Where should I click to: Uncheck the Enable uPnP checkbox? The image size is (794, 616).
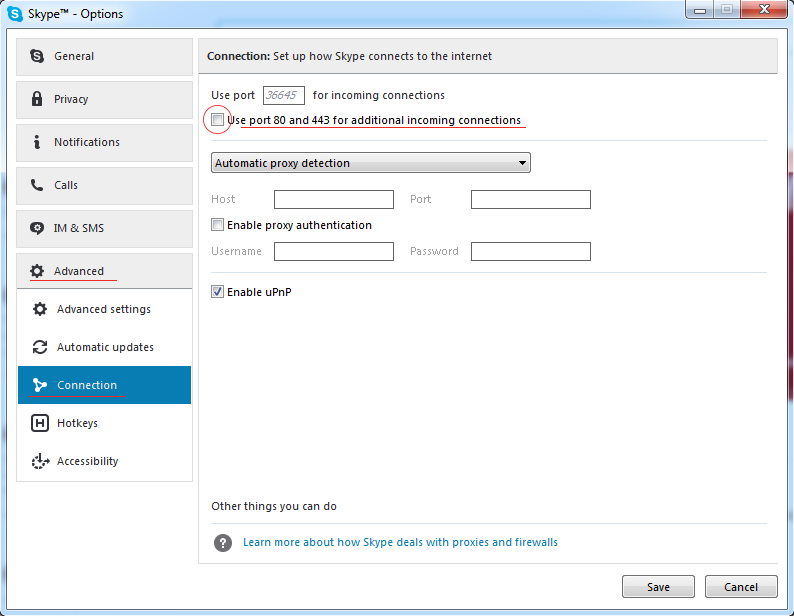(x=217, y=291)
